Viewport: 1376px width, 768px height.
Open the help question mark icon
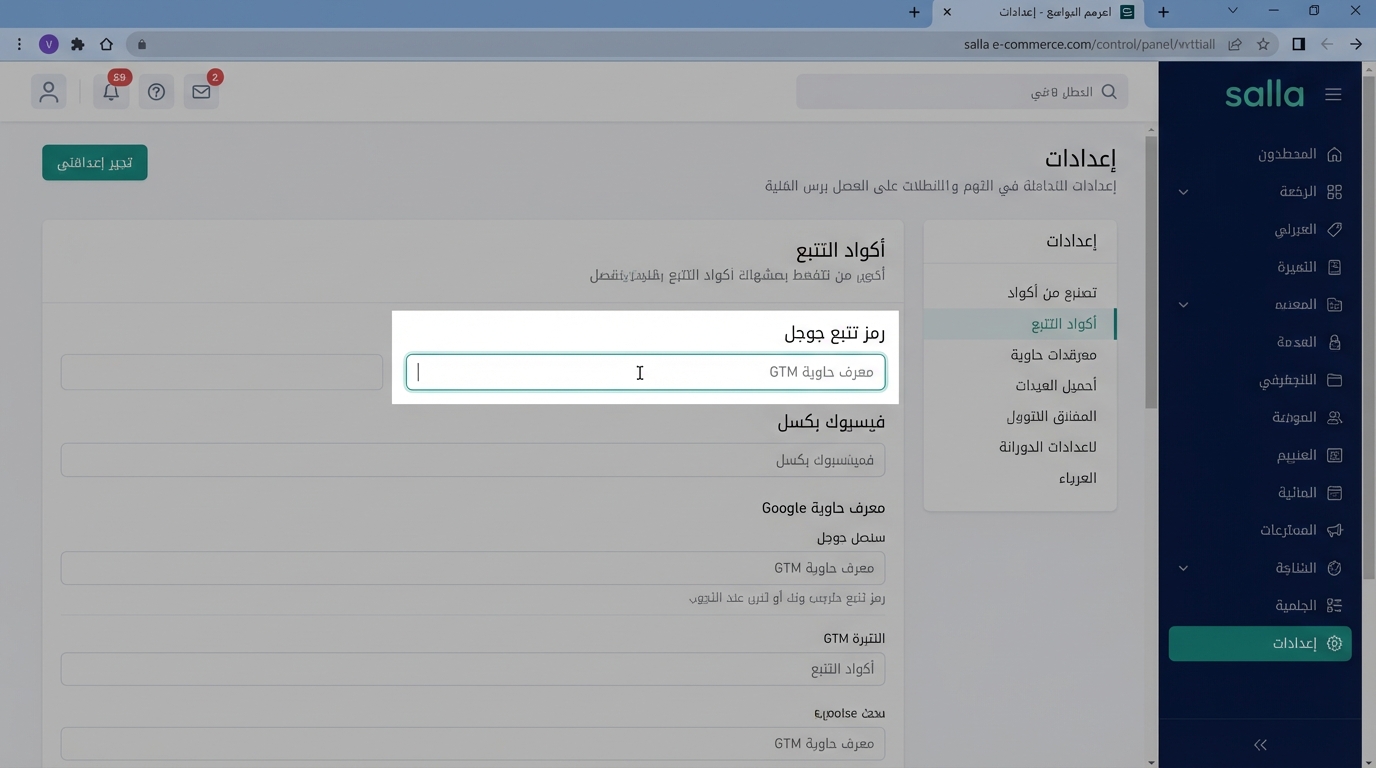pyautogui.click(x=156, y=91)
